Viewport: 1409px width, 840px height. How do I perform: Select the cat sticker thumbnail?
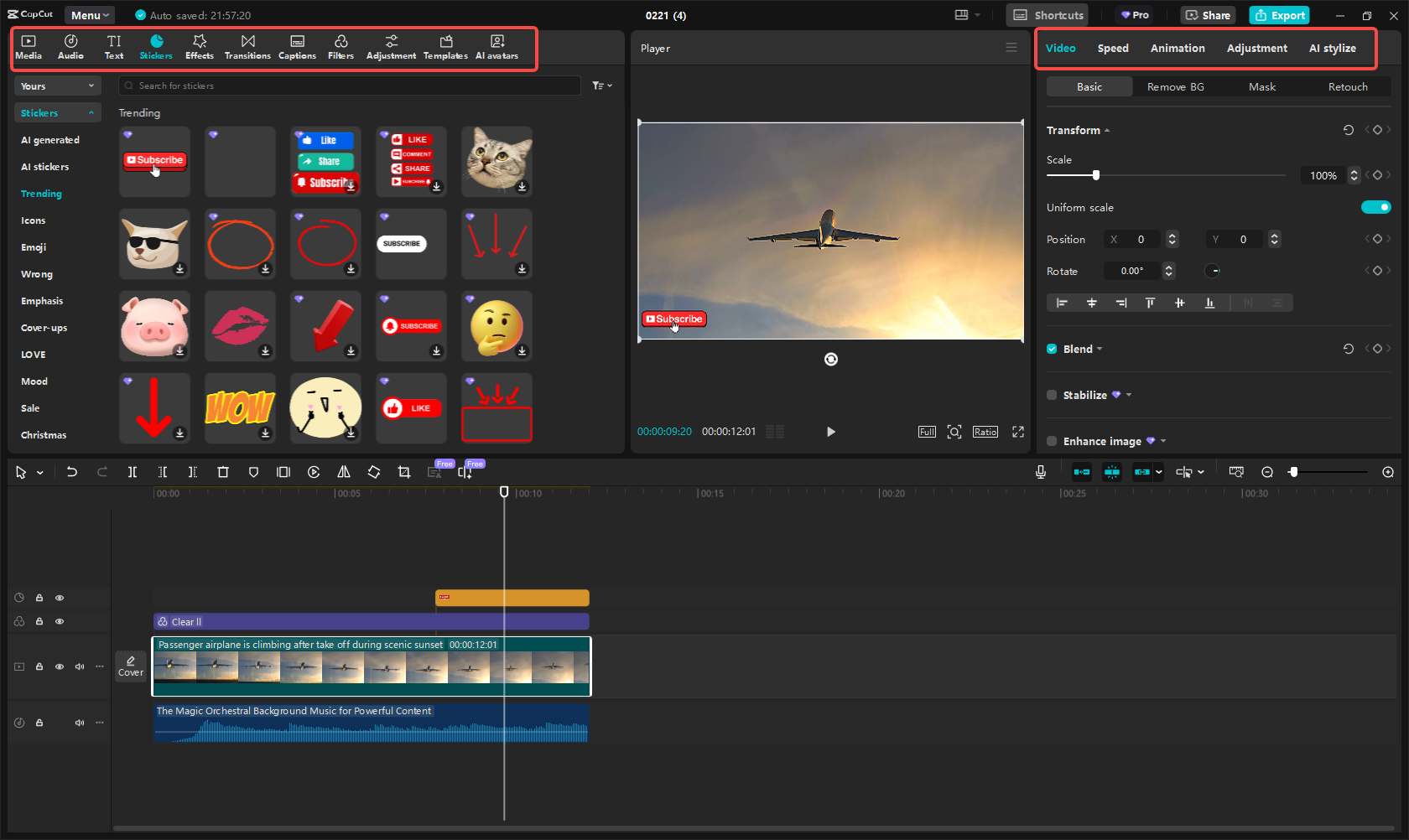click(497, 161)
